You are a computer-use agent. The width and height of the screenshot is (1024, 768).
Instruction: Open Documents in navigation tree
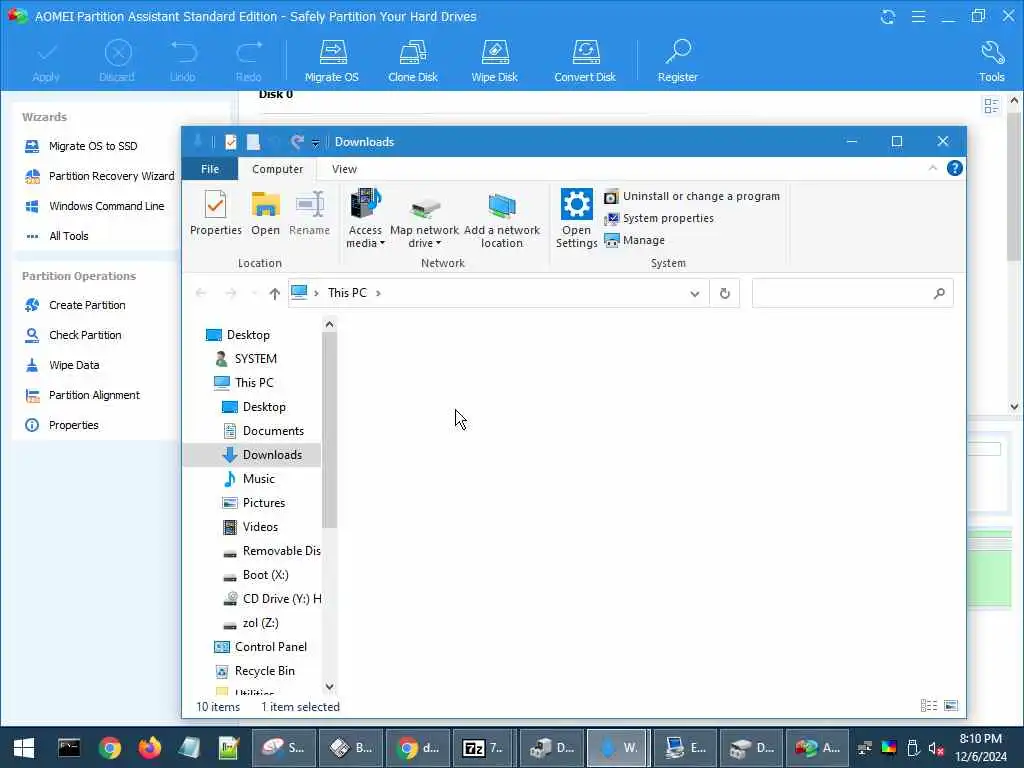click(x=264, y=431)
